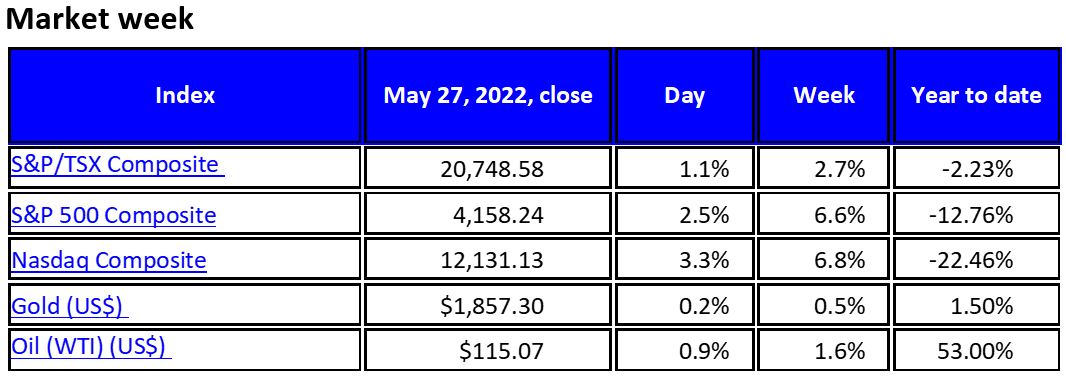Click the -22.46% year to date cell

(976, 260)
